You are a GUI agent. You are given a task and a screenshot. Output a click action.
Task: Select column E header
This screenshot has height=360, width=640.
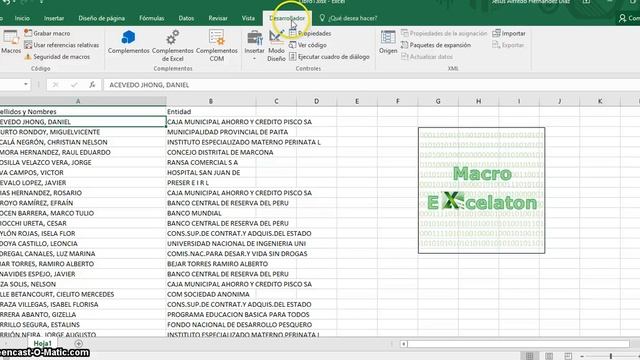(357, 101)
